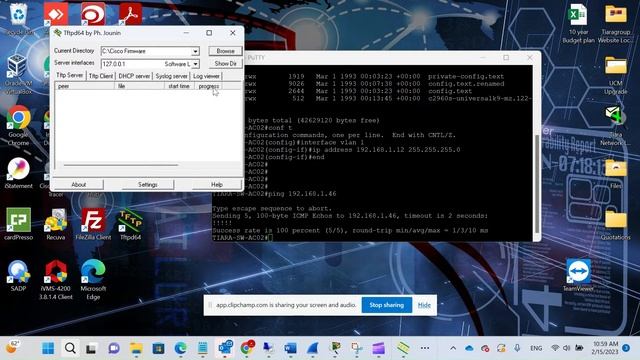Image resolution: width=640 pixels, height=360 pixels.
Task: Click the progress column header
Action: pyautogui.click(x=209, y=86)
